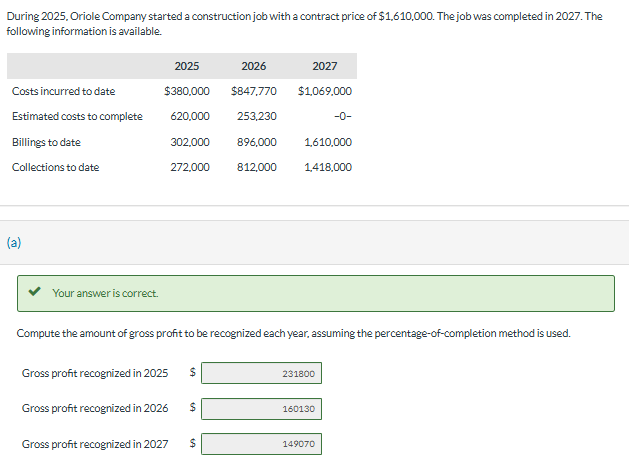Click the Collections to date row label
The width and height of the screenshot is (629, 471).
click(x=55, y=167)
